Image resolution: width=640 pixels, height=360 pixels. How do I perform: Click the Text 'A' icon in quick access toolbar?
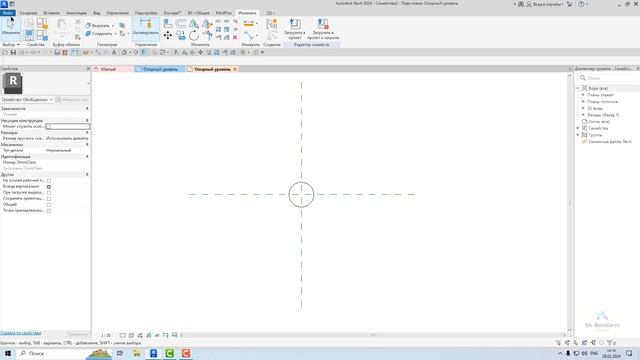(x=114, y=53)
